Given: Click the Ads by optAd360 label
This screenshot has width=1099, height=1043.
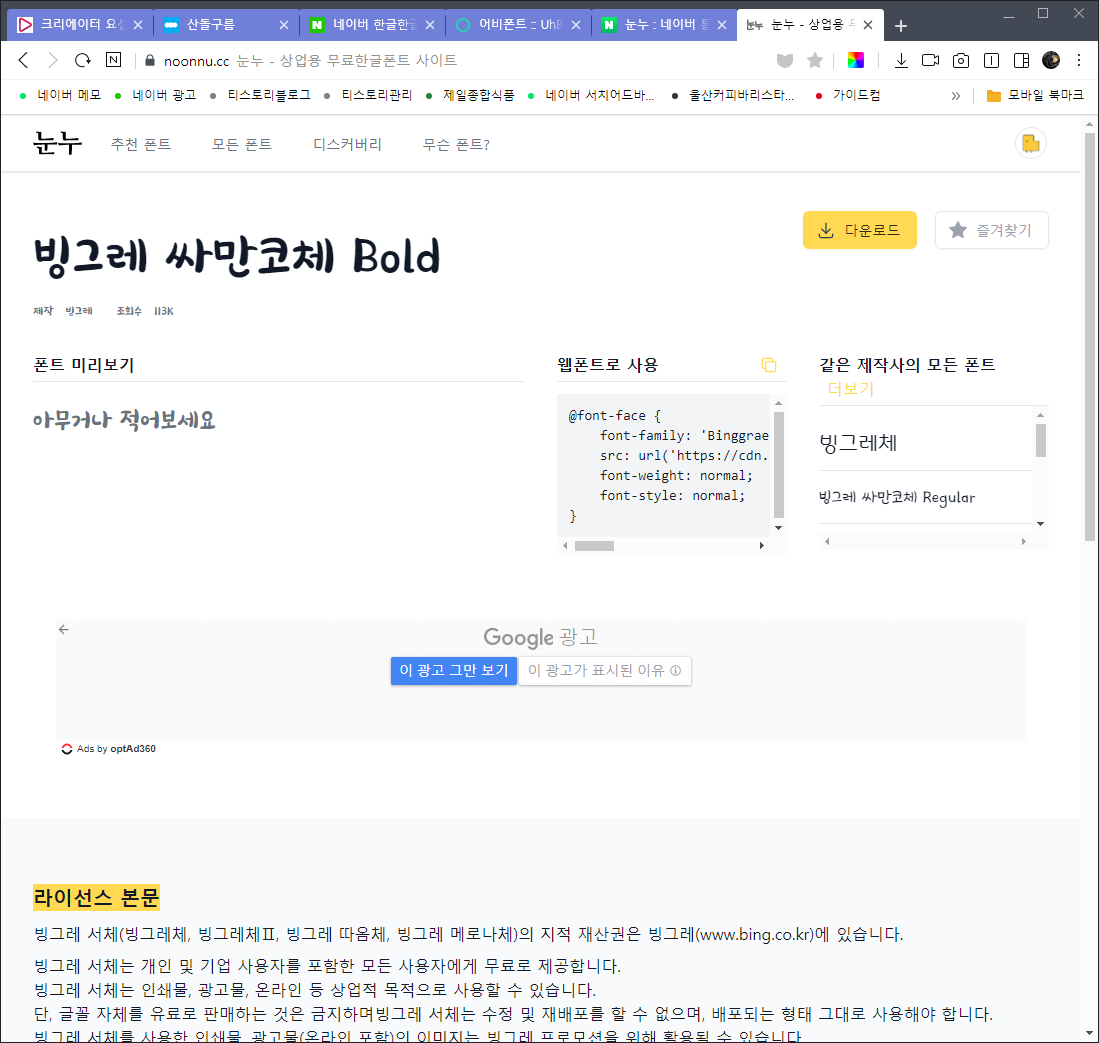Looking at the screenshot, I should point(109,749).
